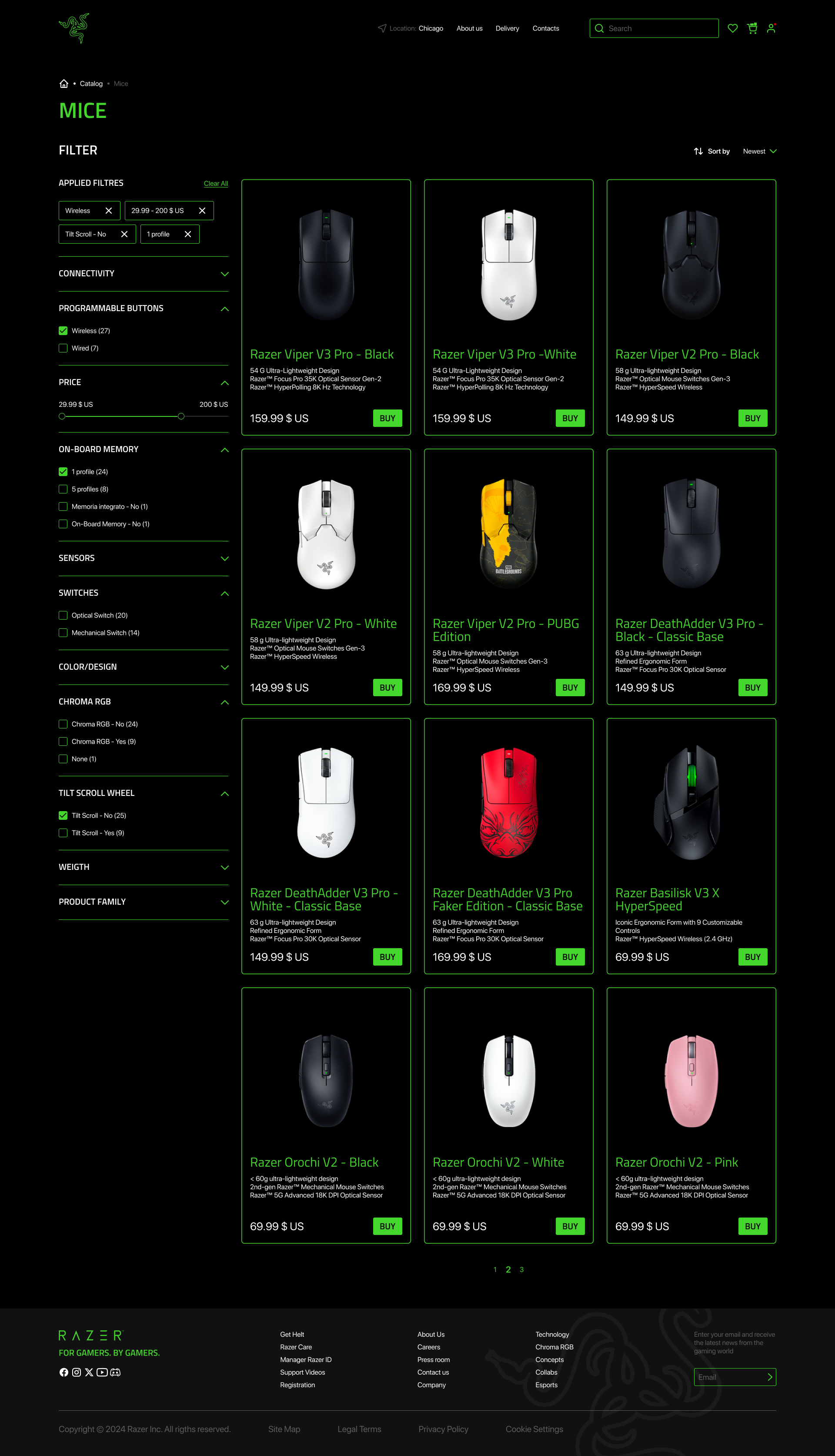The width and height of the screenshot is (835, 1456).
Task: Tick the 5 profiles checkbox
Action: (63, 490)
